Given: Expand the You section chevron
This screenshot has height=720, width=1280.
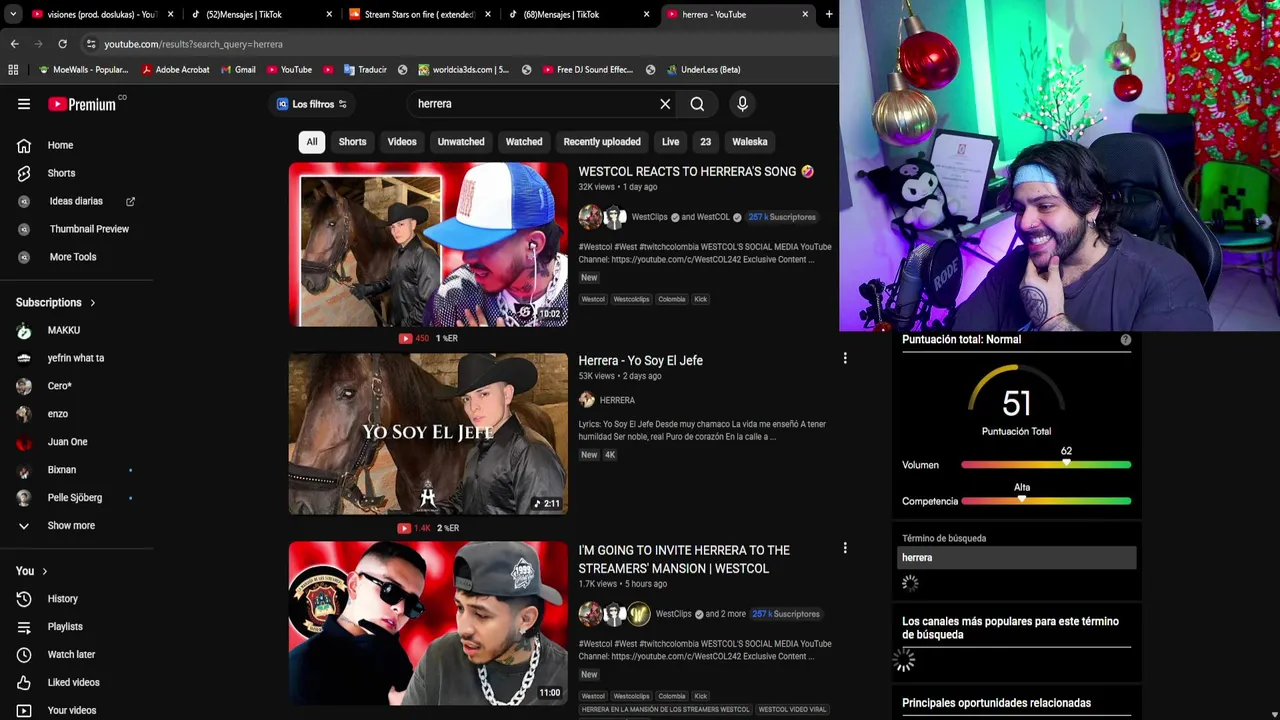Looking at the screenshot, I should tap(45, 571).
